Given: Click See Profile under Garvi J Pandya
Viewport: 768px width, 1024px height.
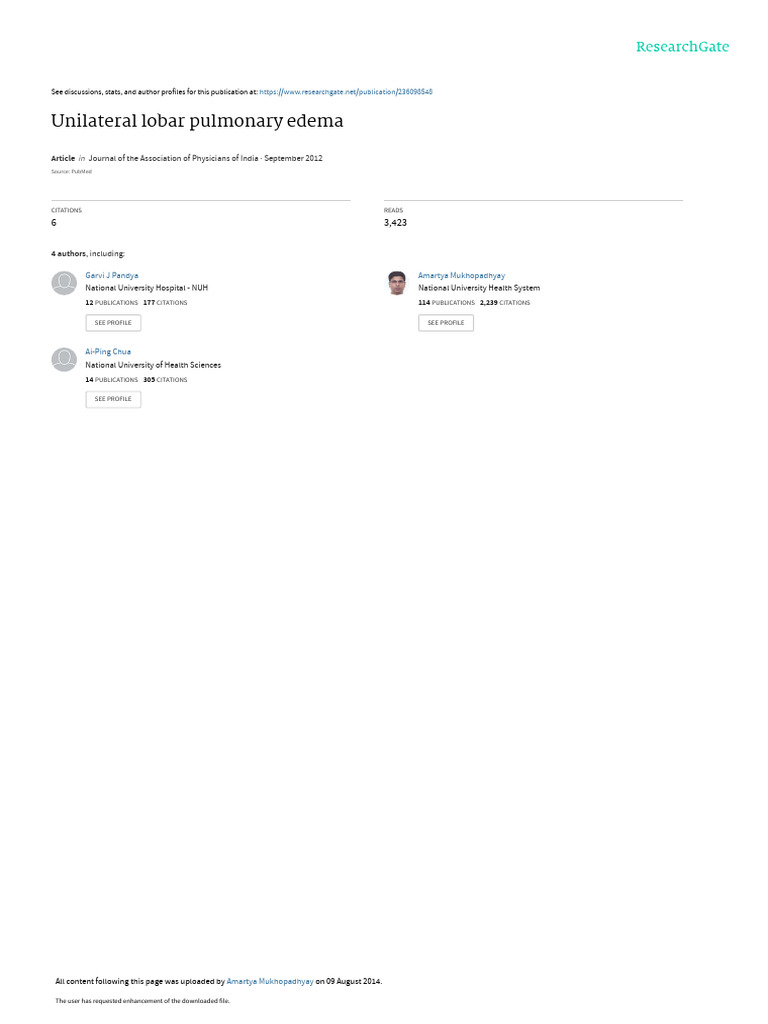Looking at the screenshot, I should pyautogui.click(x=113, y=323).
